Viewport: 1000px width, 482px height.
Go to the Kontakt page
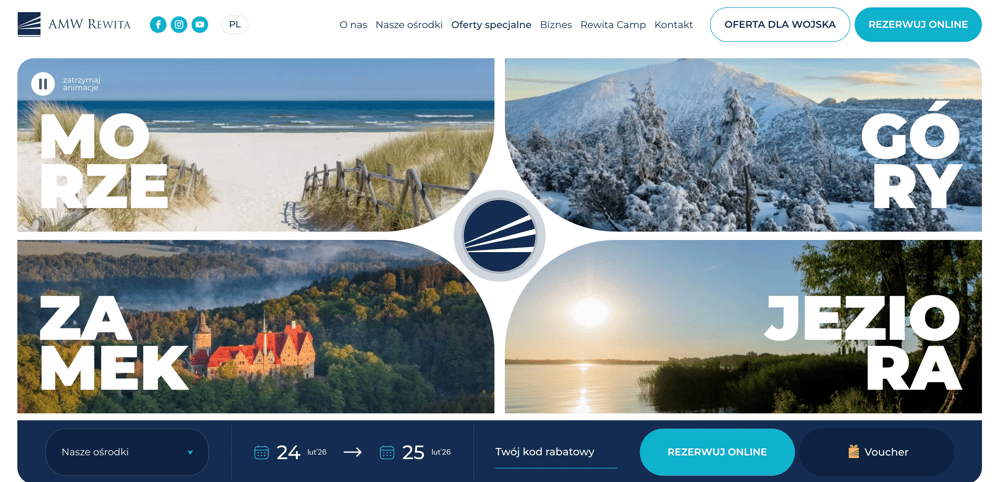(673, 25)
